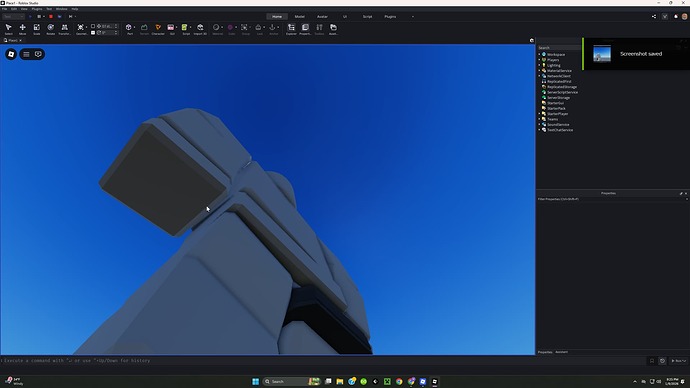Open the Screenshot saved thumbnail
690x388 pixels.
pyautogui.click(x=602, y=54)
